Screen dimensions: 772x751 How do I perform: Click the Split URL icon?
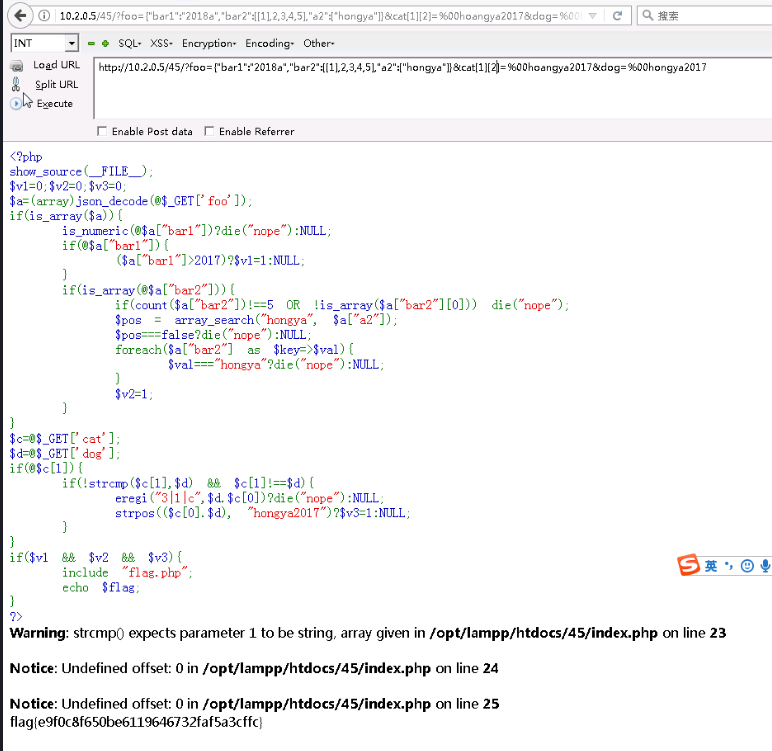tap(16, 84)
